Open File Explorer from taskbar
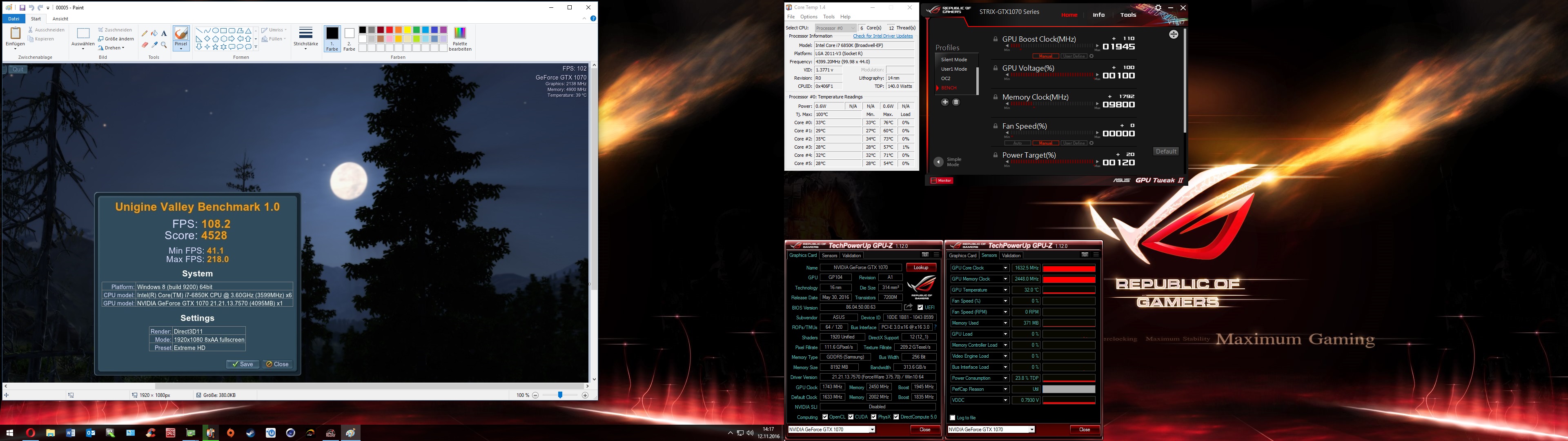Image resolution: width=1568 pixels, height=441 pixels. pyautogui.click(x=50, y=433)
